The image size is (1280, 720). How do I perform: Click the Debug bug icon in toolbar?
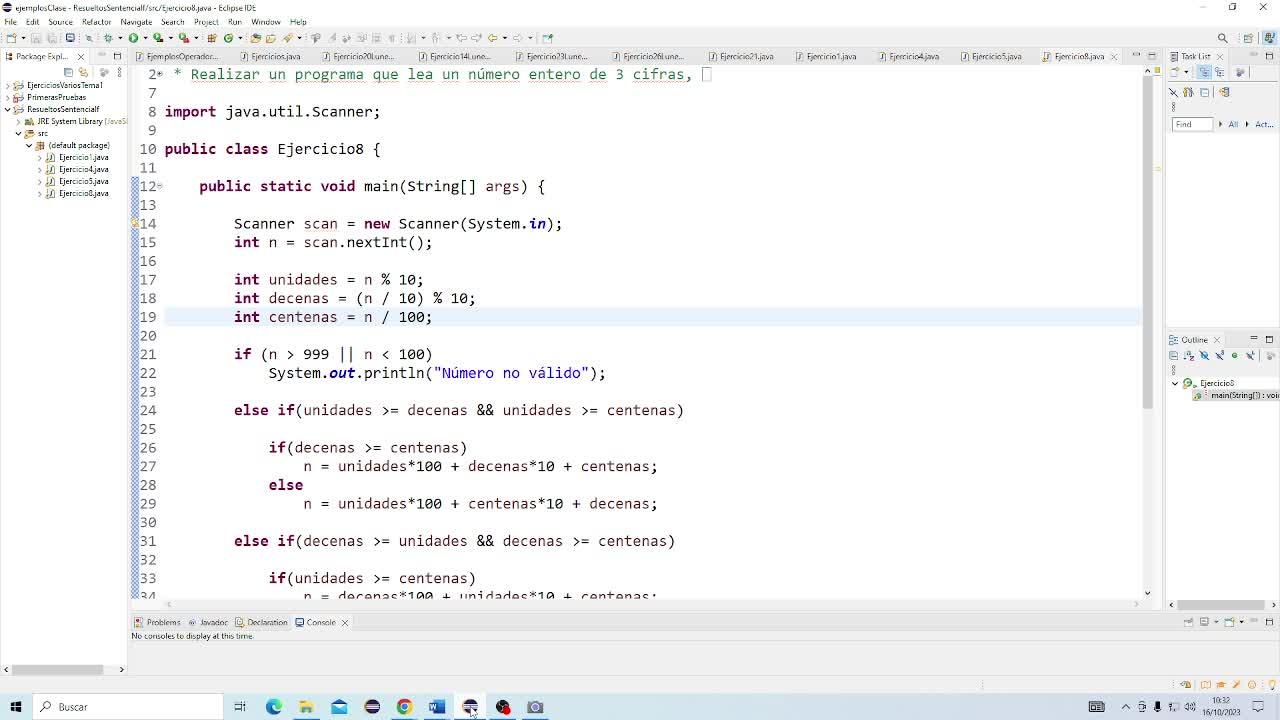pyautogui.click(x=107, y=38)
